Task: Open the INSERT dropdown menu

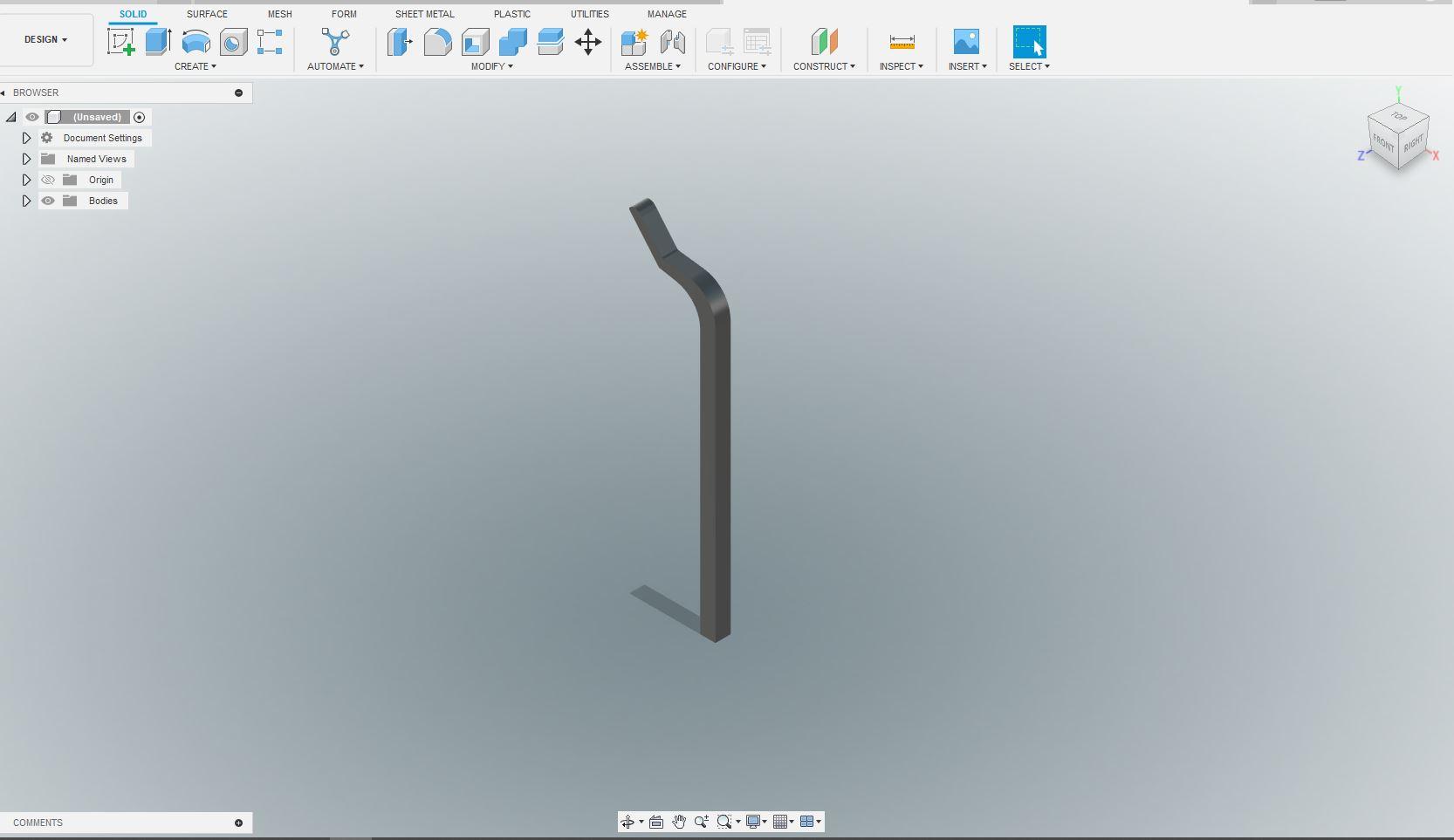Action: pyautogui.click(x=968, y=66)
